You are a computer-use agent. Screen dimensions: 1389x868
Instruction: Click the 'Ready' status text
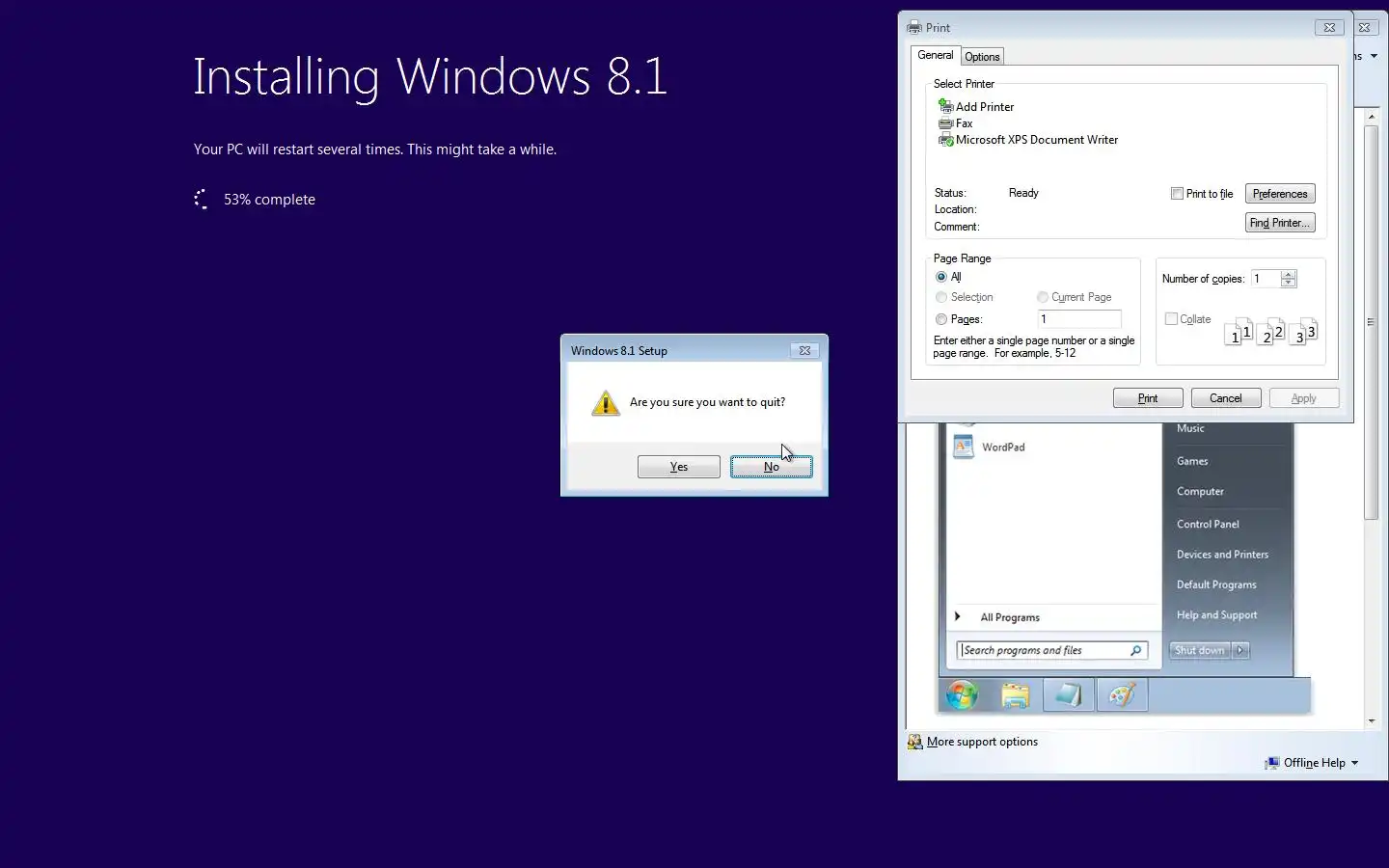pyautogui.click(x=1023, y=193)
